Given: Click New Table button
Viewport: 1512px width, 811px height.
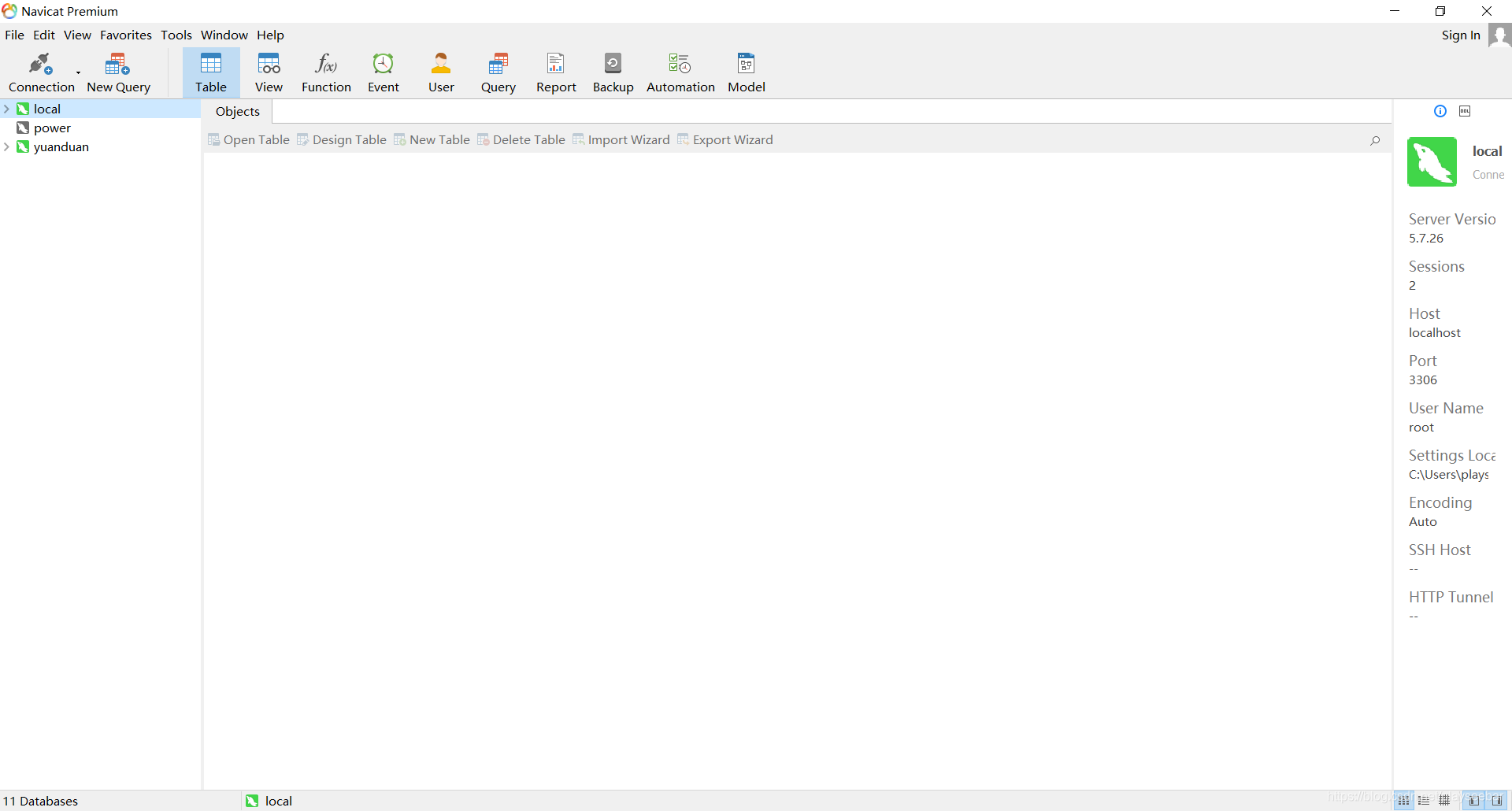Looking at the screenshot, I should click(x=432, y=139).
